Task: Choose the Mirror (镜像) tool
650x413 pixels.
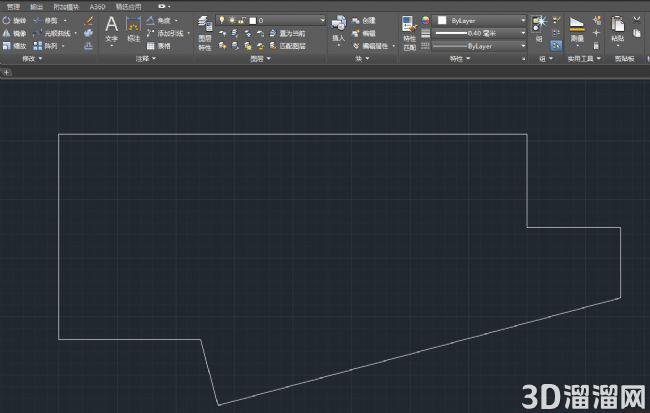Action: [14, 34]
